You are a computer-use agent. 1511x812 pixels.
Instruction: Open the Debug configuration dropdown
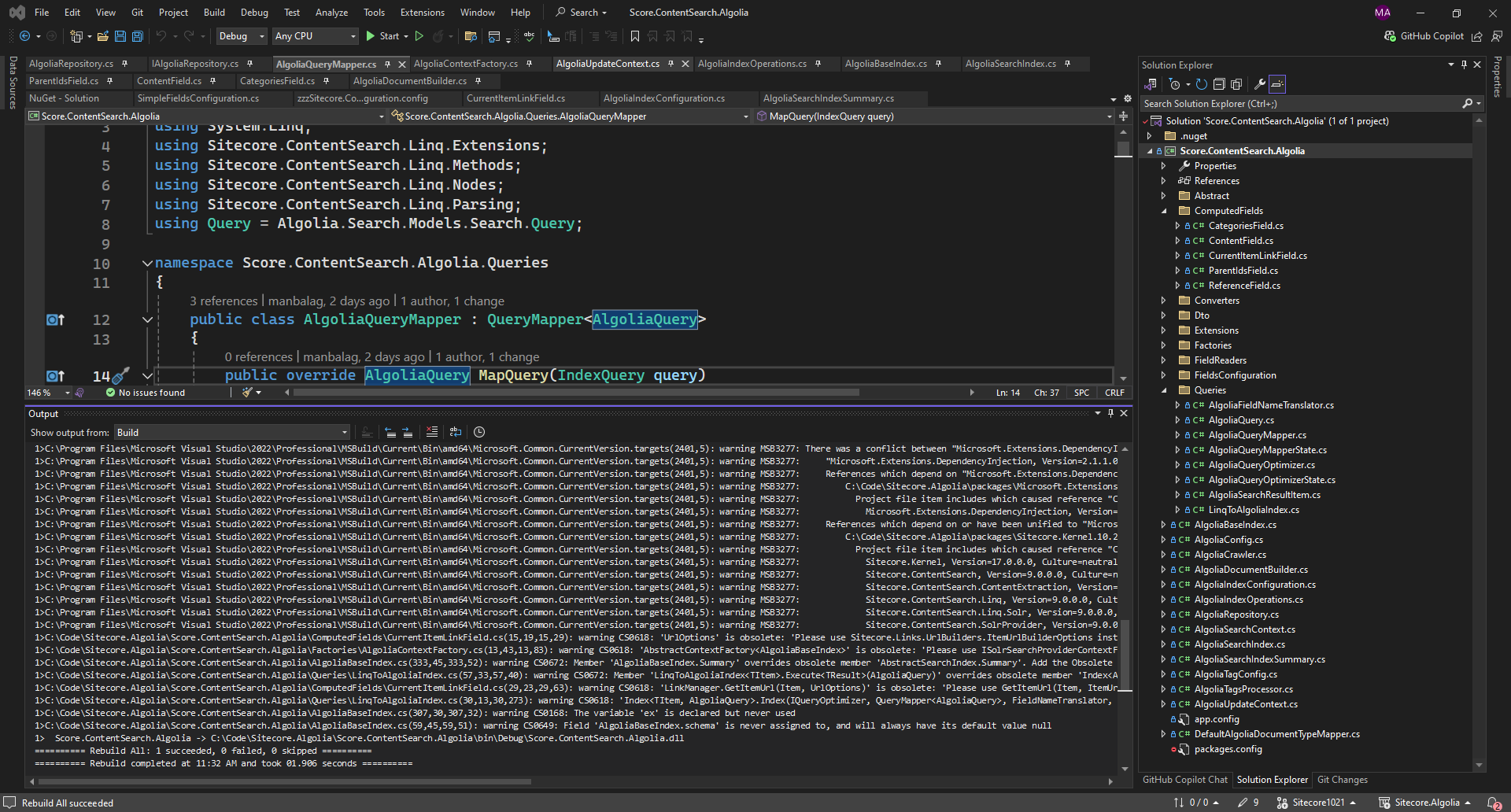tap(242, 36)
